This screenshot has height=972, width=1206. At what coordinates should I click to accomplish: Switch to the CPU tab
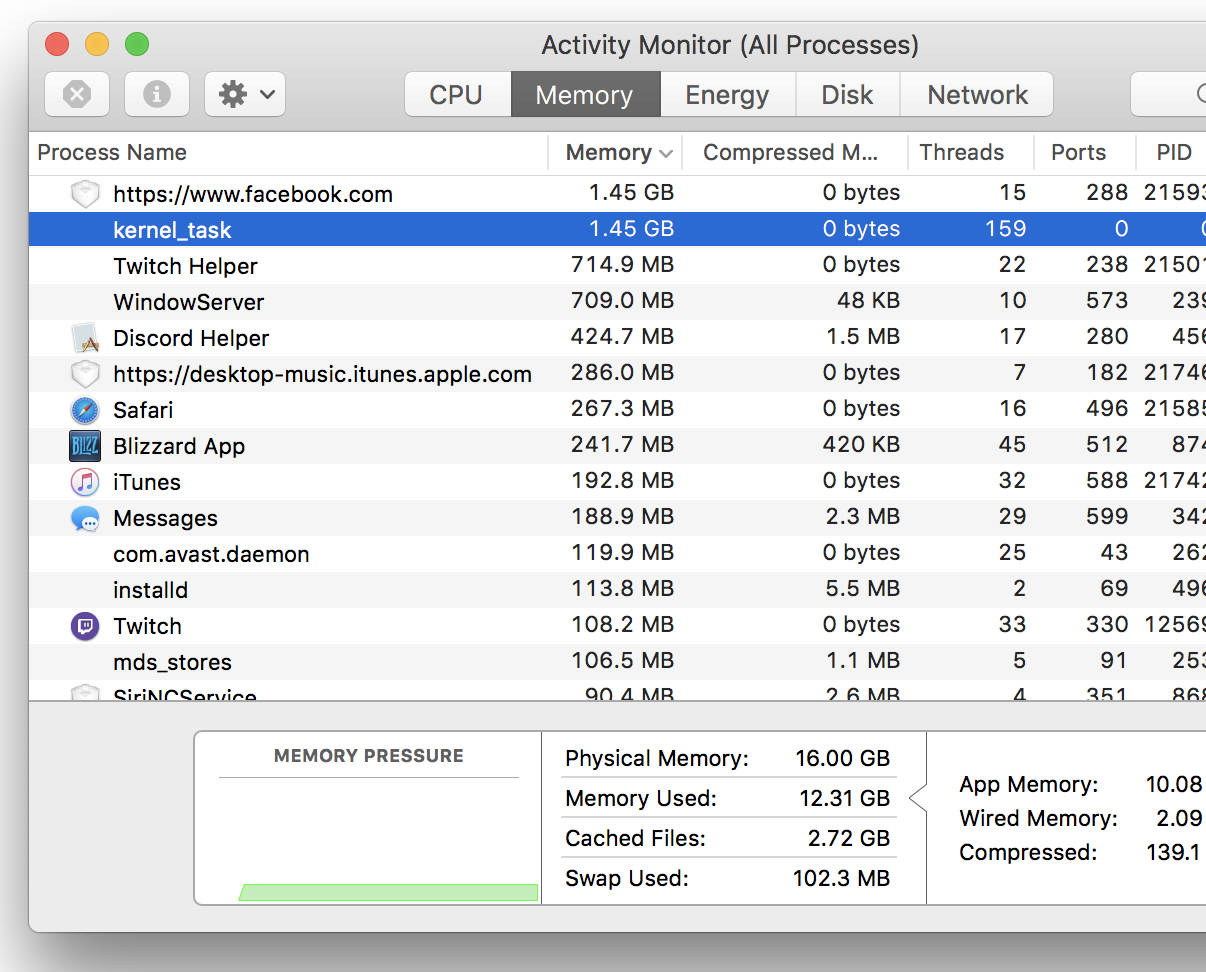coord(456,95)
